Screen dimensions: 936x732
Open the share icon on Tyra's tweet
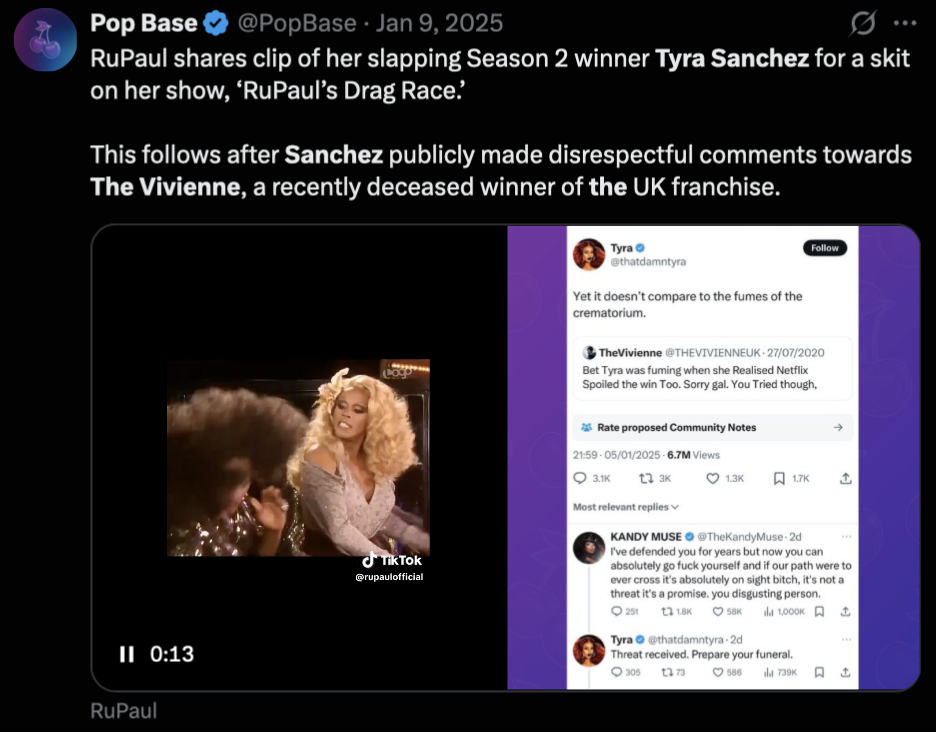[x=845, y=478]
